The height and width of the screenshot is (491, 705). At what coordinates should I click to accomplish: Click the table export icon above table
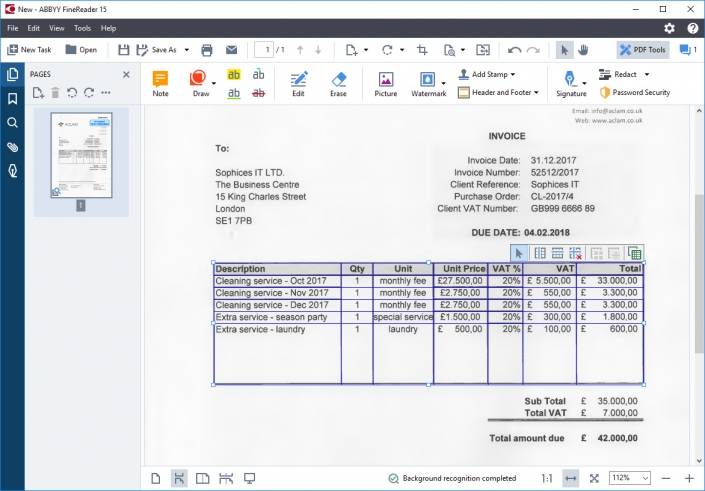coord(634,253)
